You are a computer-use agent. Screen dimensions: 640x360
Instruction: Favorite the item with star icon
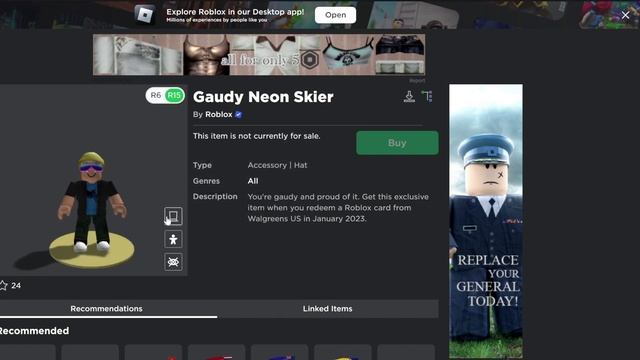[3, 285]
